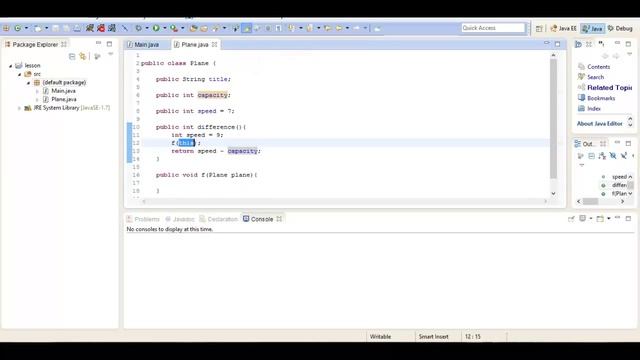Close the Plane.java editor tab
The image size is (640, 360).
[214, 44]
